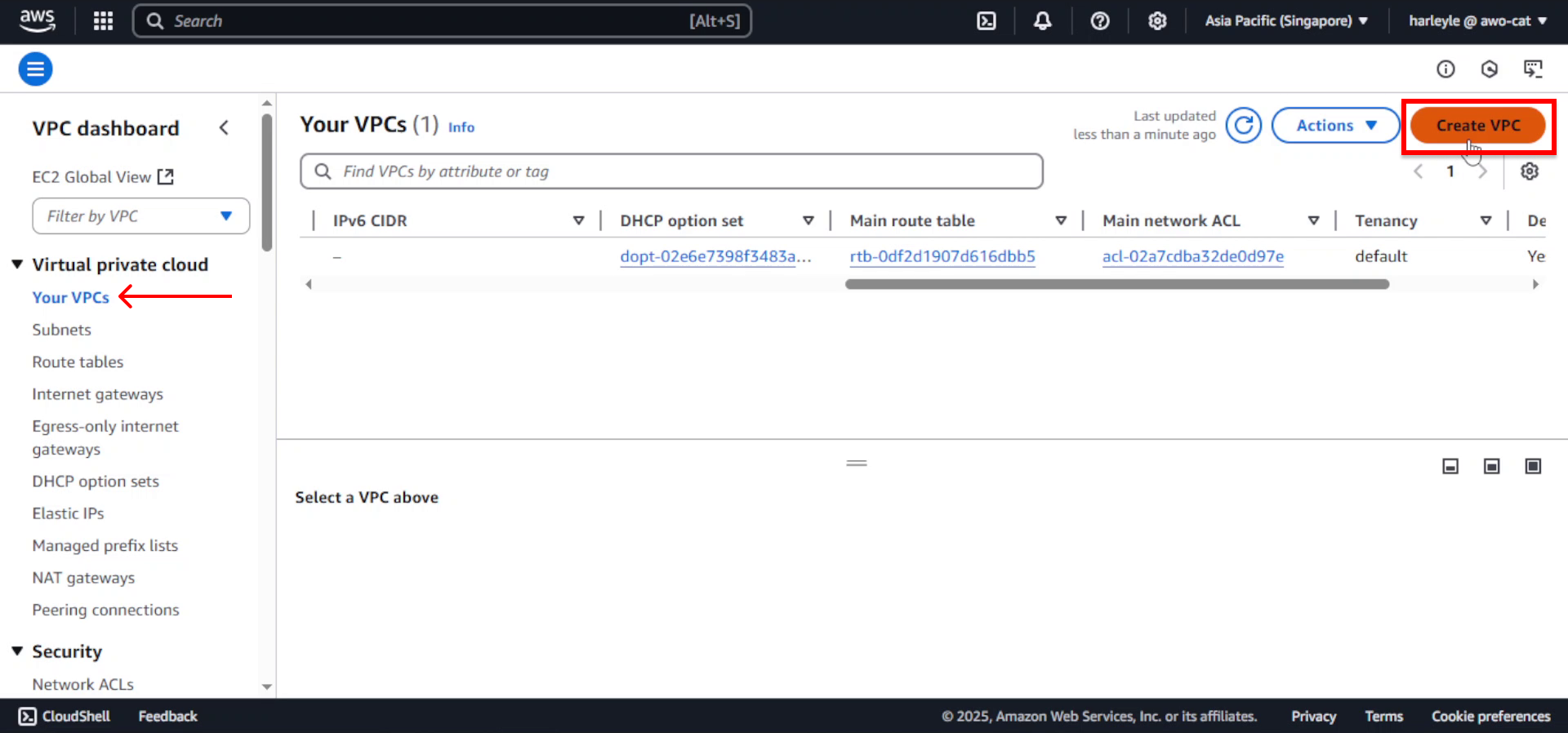Sort by Main route table column arrow
The image size is (1568, 733).
click(1061, 220)
